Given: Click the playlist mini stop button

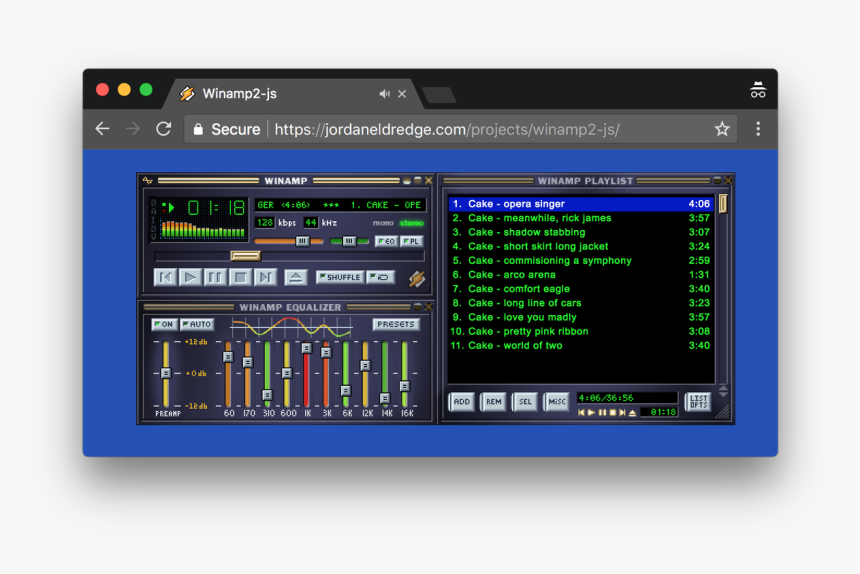Looking at the screenshot, I should point(613,413).
